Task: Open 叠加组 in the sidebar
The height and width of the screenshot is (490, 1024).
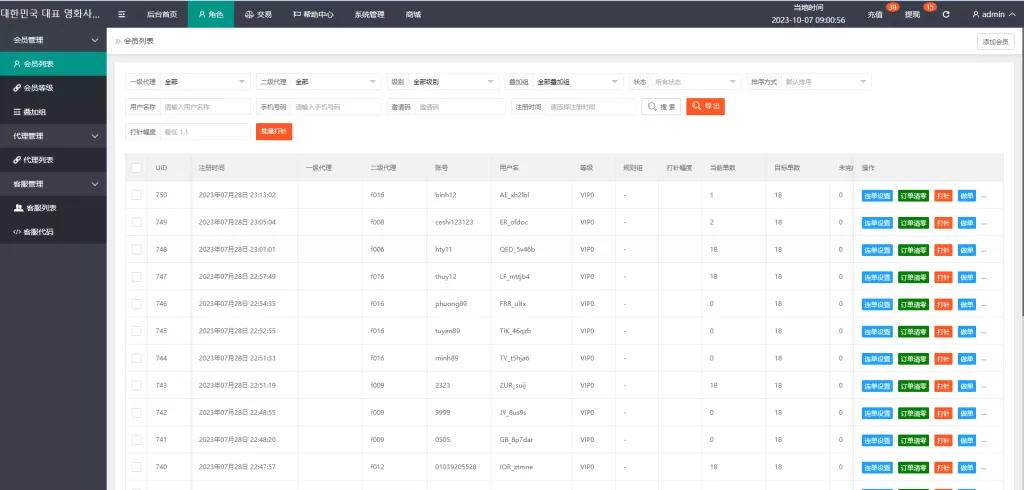Action: pyautogui.click(x=35, y=112)
